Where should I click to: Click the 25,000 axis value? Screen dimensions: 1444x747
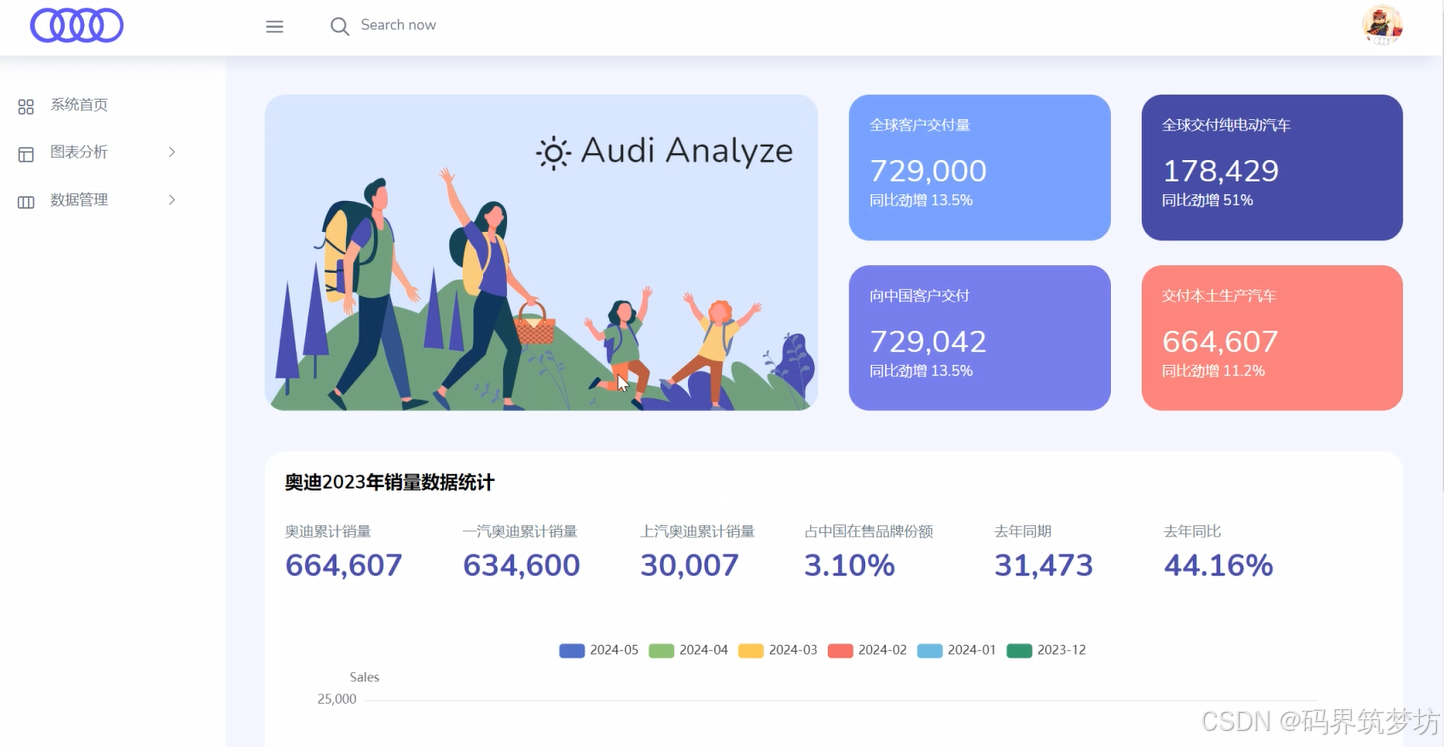[337, 700]
